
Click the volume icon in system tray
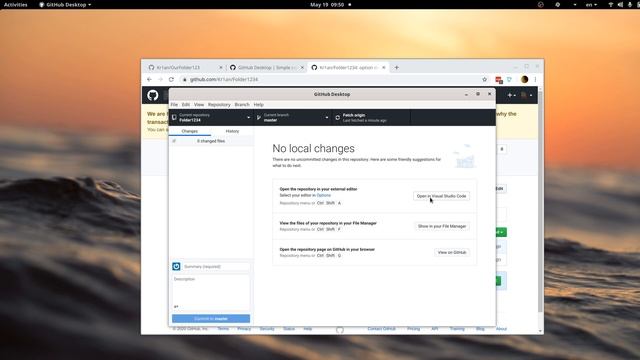(620, 4)
